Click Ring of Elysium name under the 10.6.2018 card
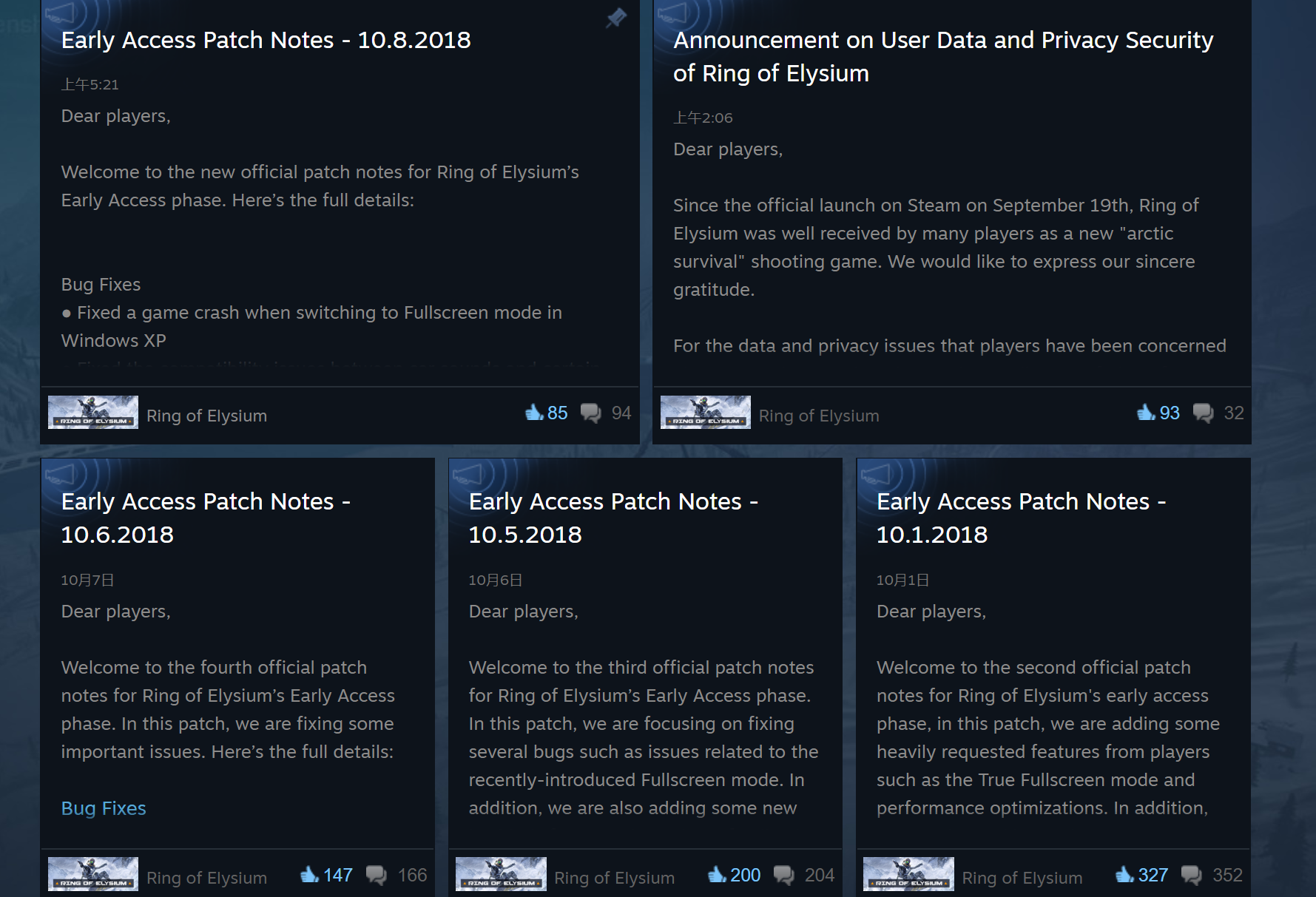Viewport: 1316px width, 897px height. [x=206, y=878]
